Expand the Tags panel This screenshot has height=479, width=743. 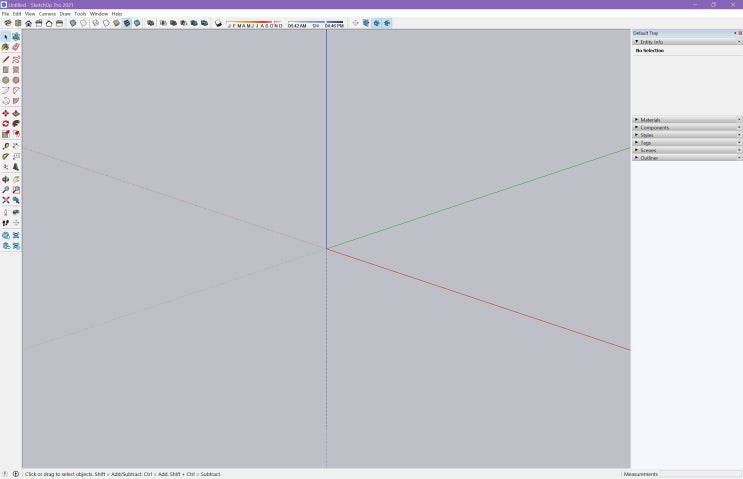click(x=687, y=143)
